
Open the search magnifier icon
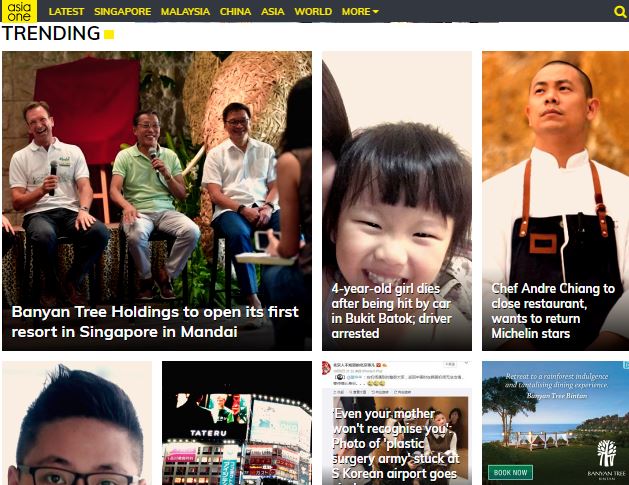coord(620,12)
